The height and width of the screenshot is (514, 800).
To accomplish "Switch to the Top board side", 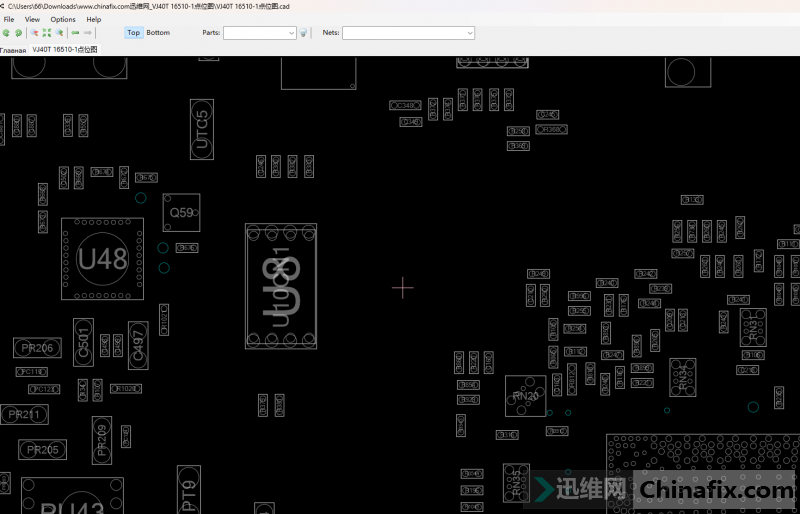I will coord(134,33).
